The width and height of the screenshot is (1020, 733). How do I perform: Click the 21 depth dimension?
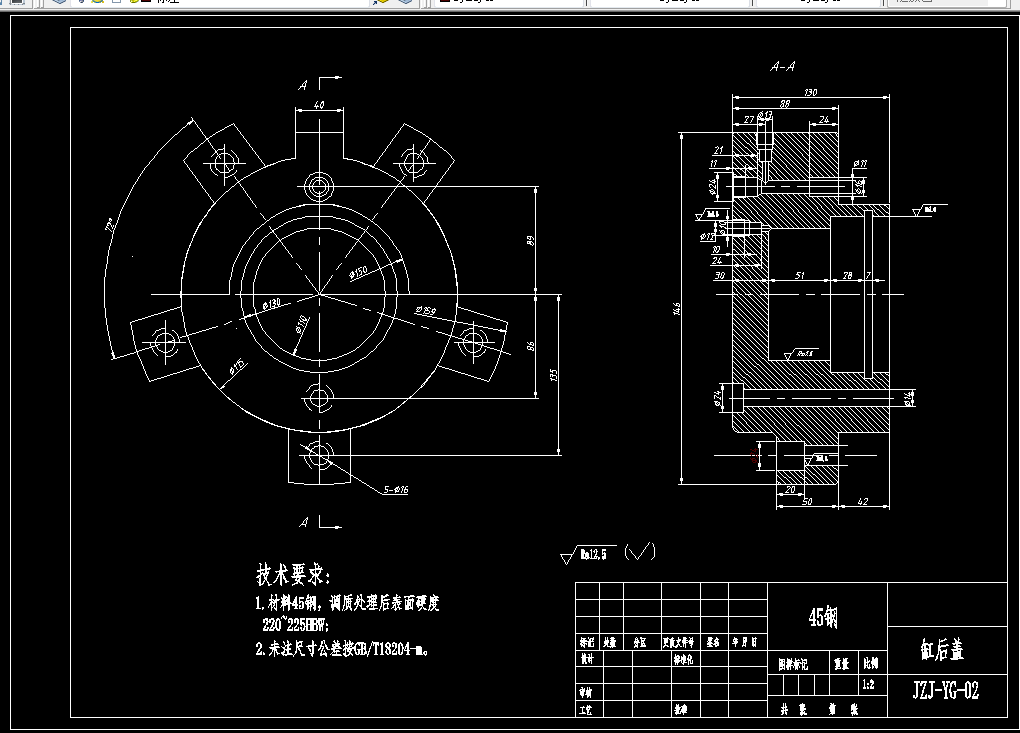[718, 150]
